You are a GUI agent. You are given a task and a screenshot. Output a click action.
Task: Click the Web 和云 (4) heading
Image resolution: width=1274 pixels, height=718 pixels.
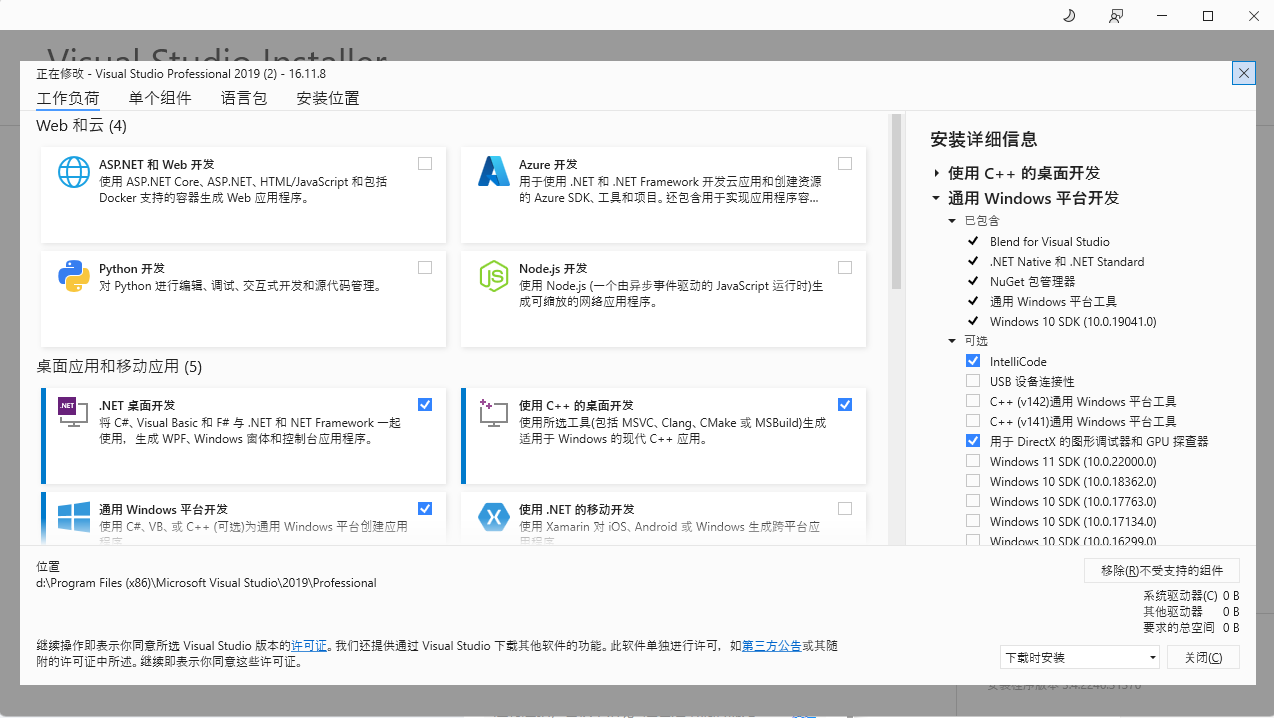pos(82,126)
